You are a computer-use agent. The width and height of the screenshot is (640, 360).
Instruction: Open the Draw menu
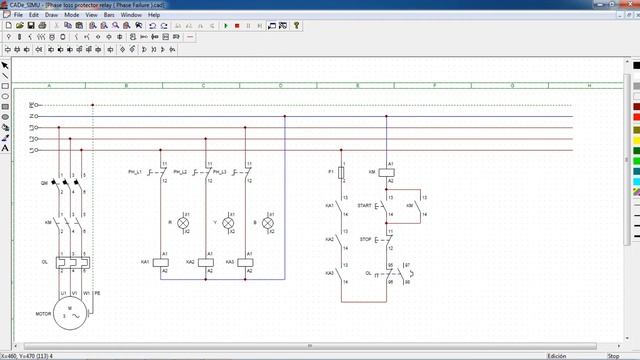pyautogui.click(x=51, y=15)
